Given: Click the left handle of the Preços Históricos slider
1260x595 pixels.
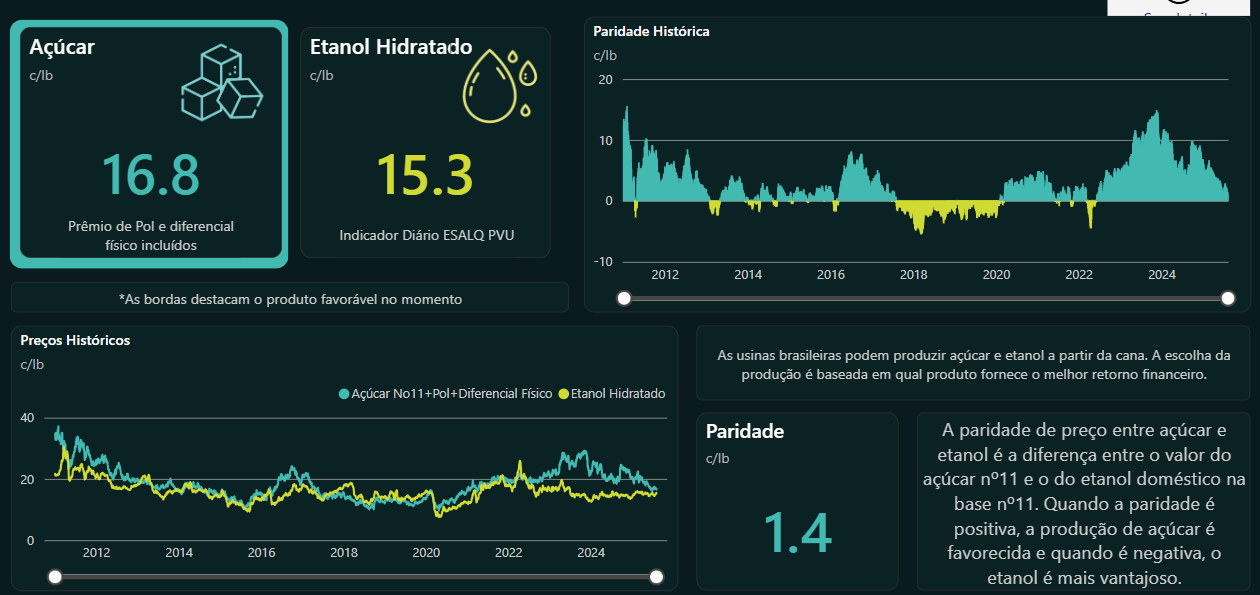Looking at the screenshot, I should point(56,576).
